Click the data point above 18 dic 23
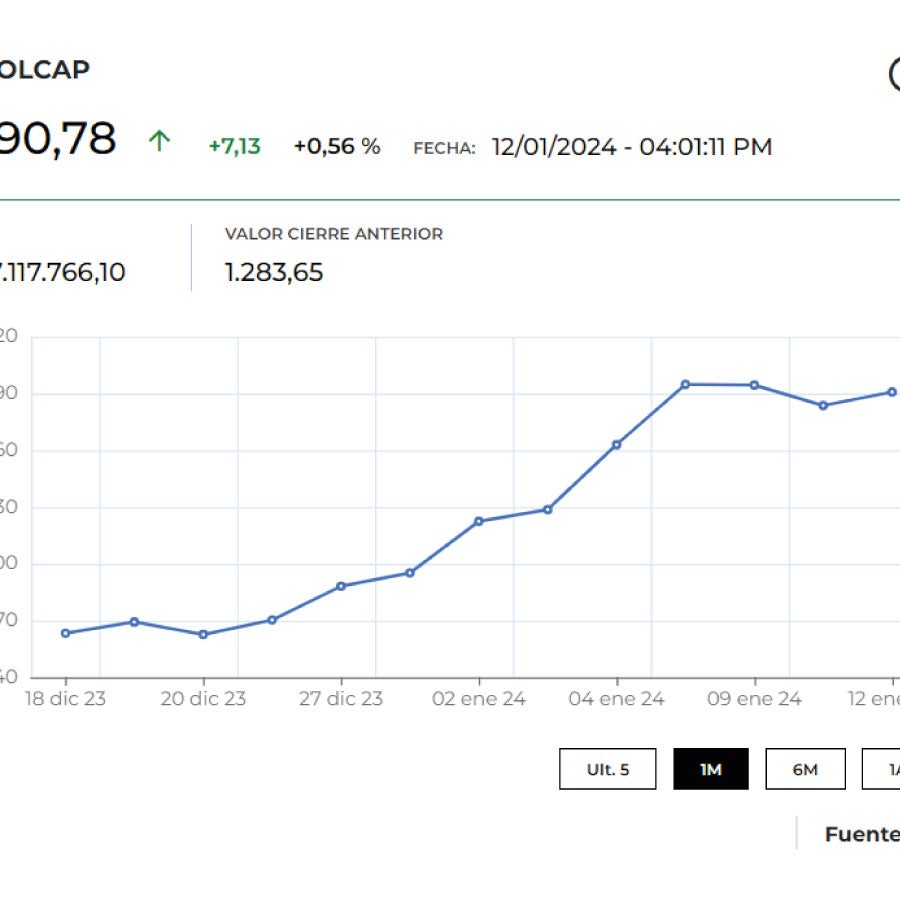This screenshot has width=900, height=900. [65, 633]
